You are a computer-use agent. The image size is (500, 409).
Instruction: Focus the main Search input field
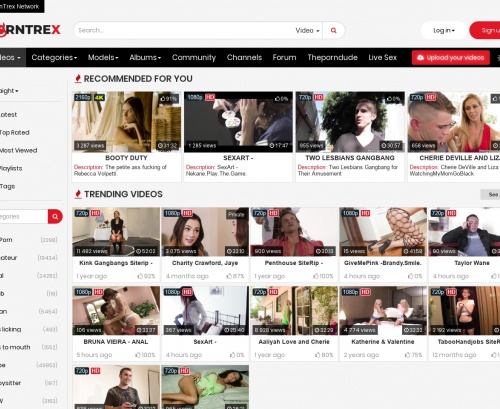click(183, 30)
